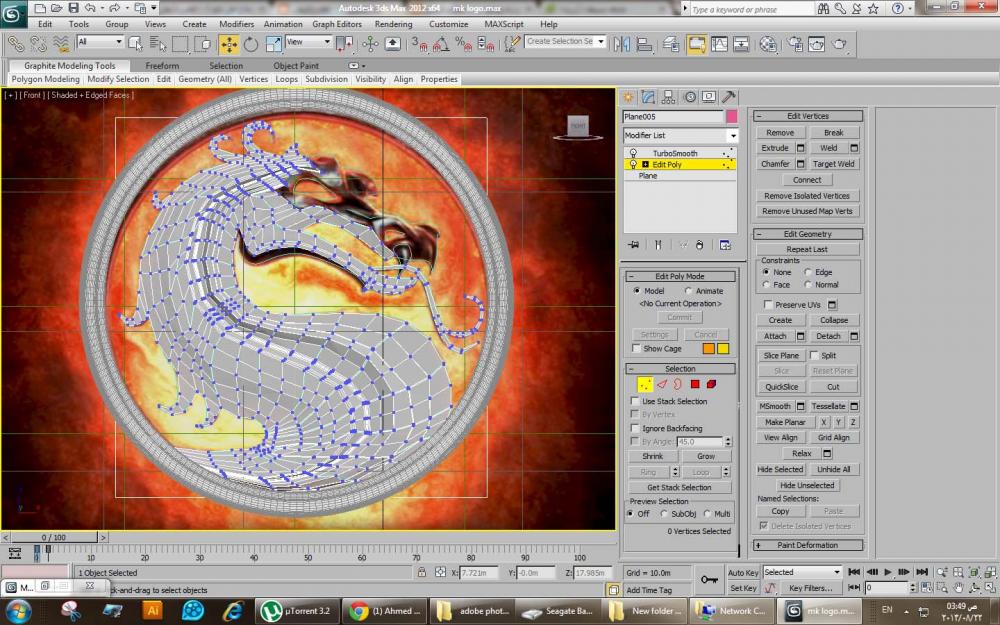1000x625 pixels.
Task: Enable the Preserve UVs checkbox
Action: click(768, 305)
